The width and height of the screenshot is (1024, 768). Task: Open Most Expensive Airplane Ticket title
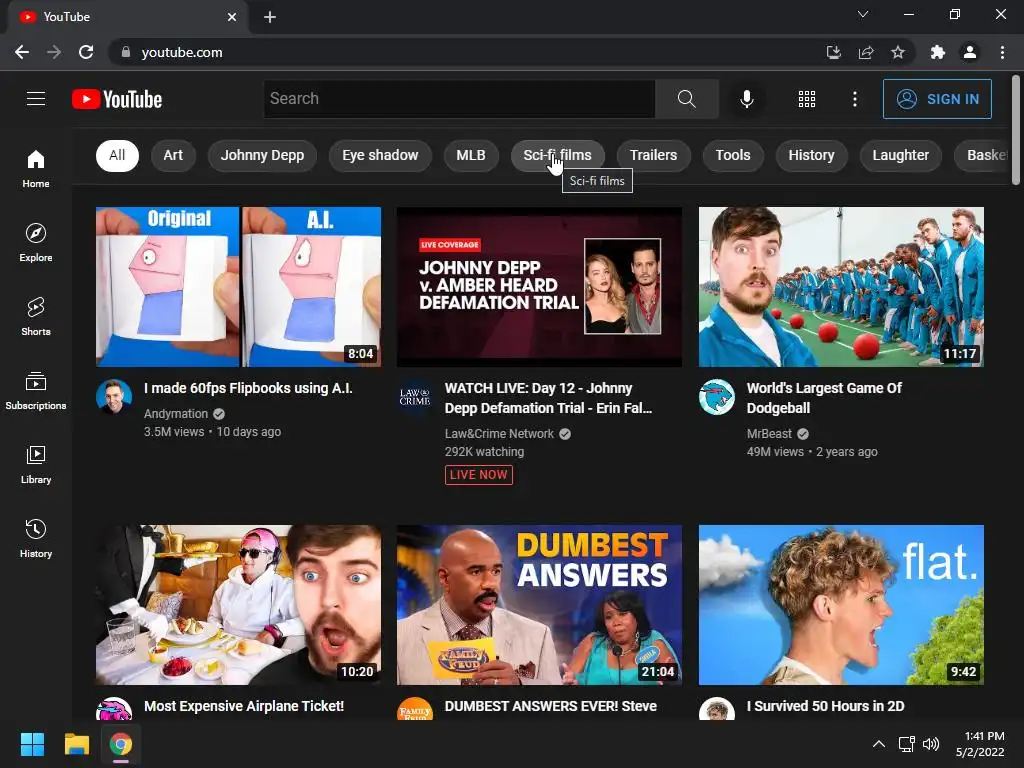coord(244,706)
